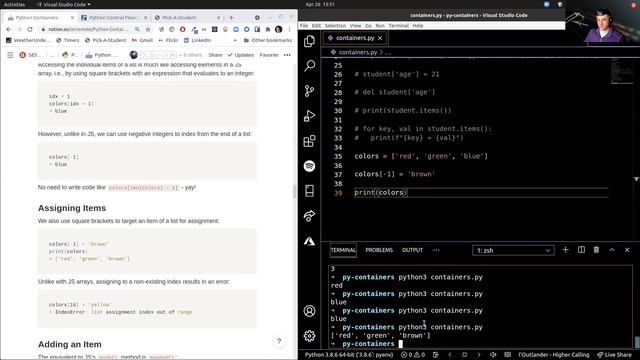The width and height of the screenshot is (640, 360).
Task: Go back in Chrome browser
Action: tap(9, 29)
